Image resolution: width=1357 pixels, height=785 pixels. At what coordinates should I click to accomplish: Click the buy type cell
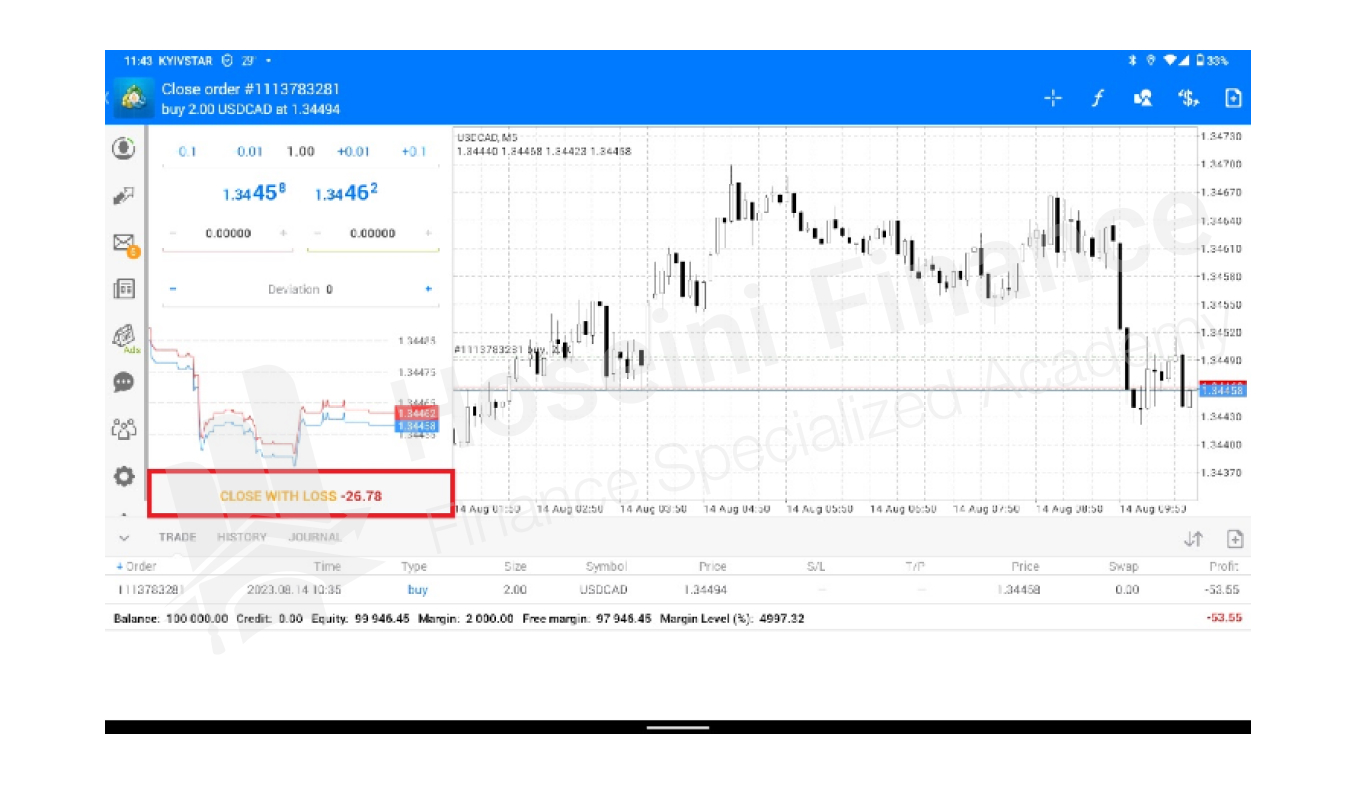pos(417,590)
